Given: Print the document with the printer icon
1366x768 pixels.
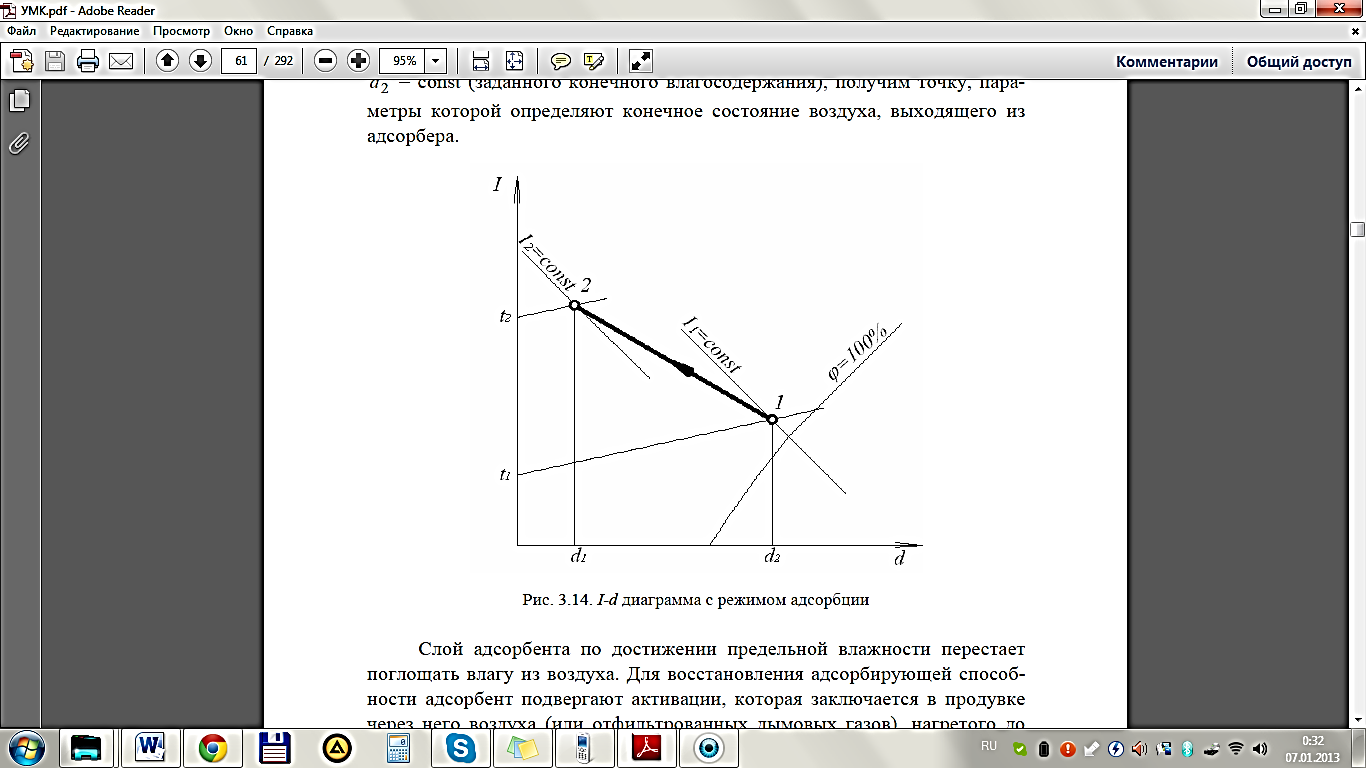Looking at the screenshot, I should (x=88, y=61).
